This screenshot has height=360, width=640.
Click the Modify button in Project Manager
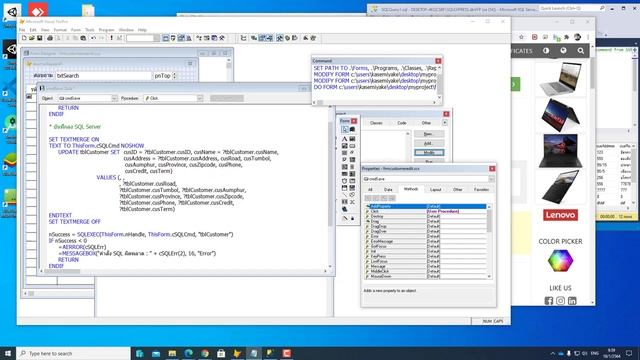(429, 153)
